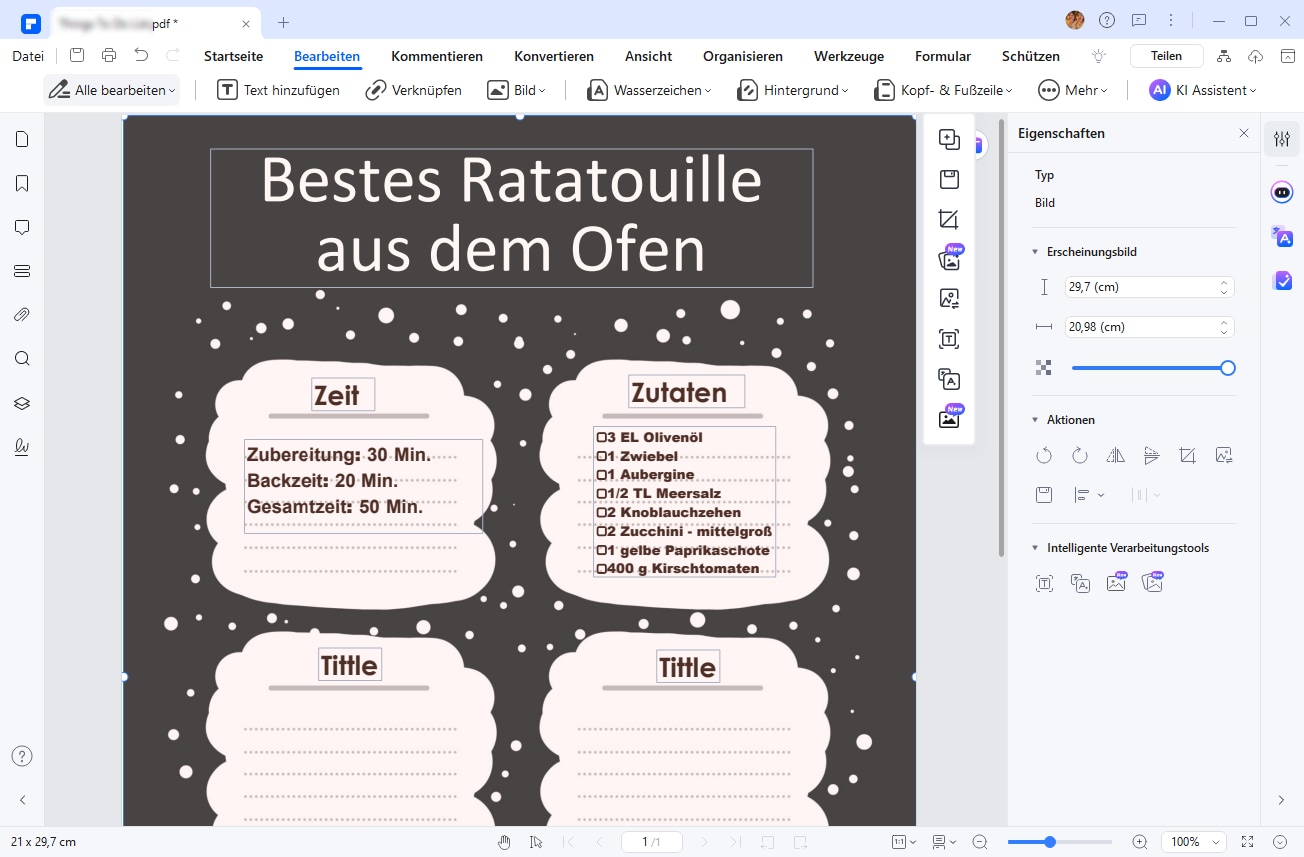
Task: Click the crop icon in Aktionen
Action: point(1187,456)
